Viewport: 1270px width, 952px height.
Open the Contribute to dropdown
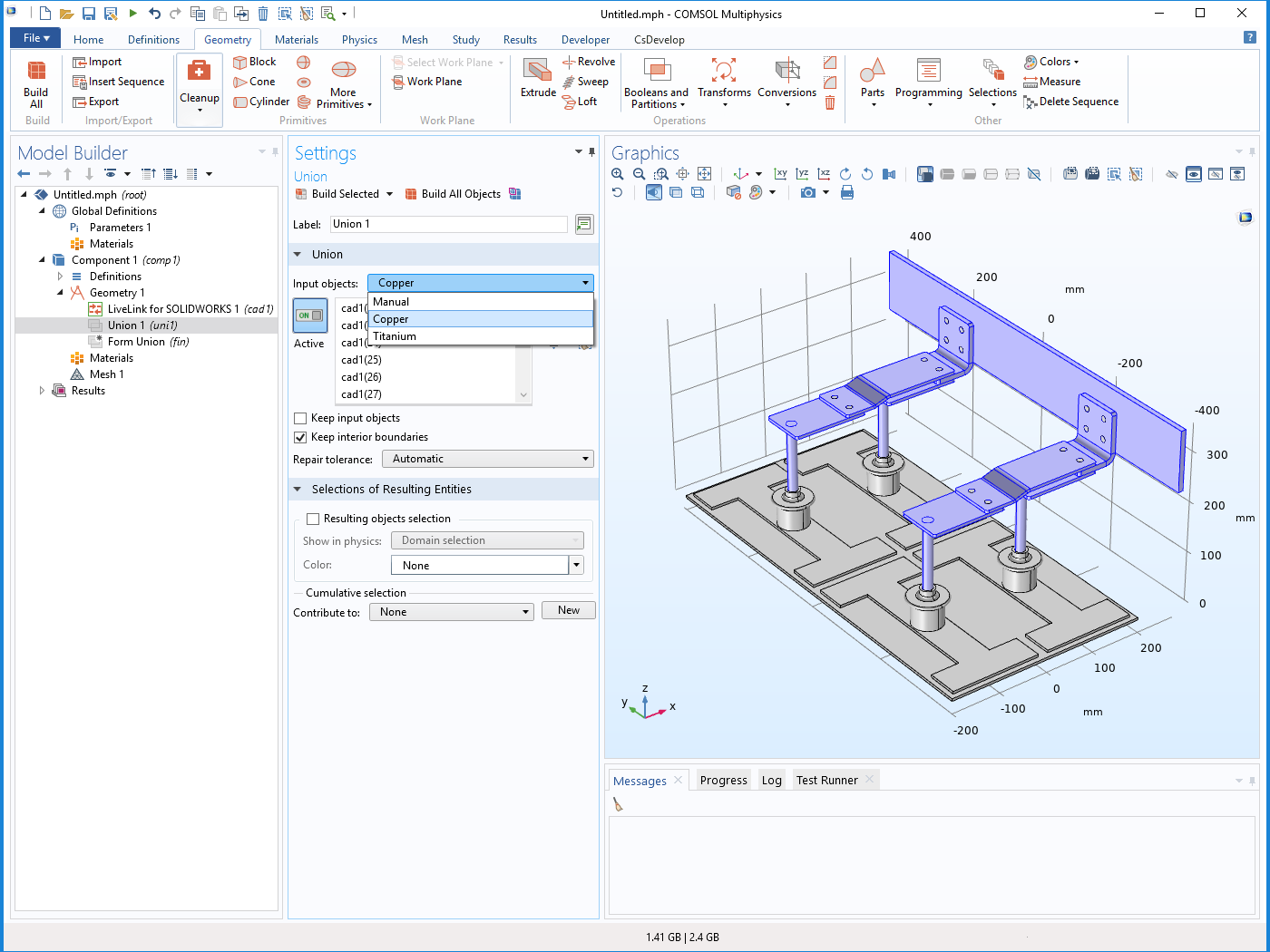point(452,612)
